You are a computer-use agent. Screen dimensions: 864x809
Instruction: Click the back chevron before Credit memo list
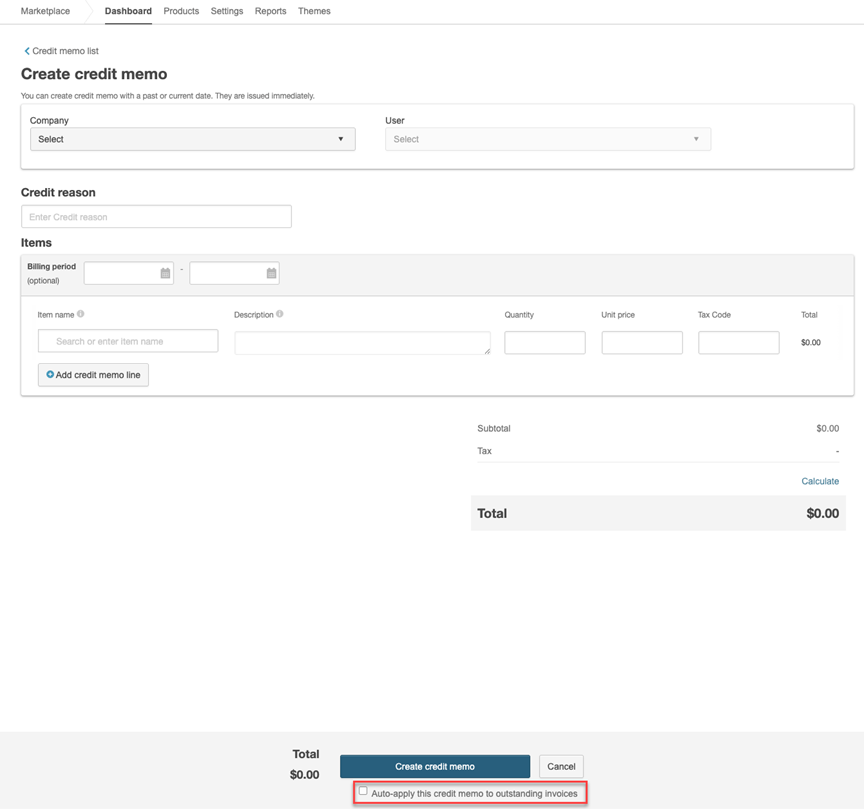pyautogui.click(x=26, y=51)
